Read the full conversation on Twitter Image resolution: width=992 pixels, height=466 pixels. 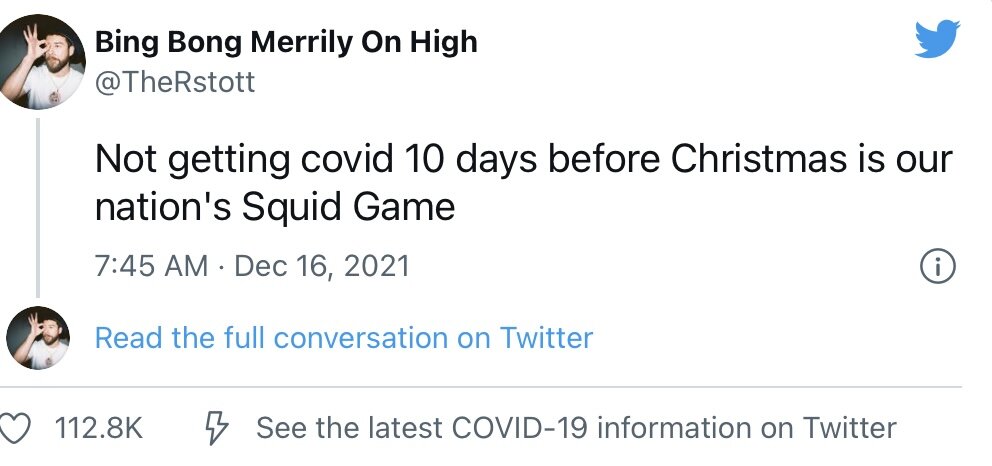(x=344, y=338)
